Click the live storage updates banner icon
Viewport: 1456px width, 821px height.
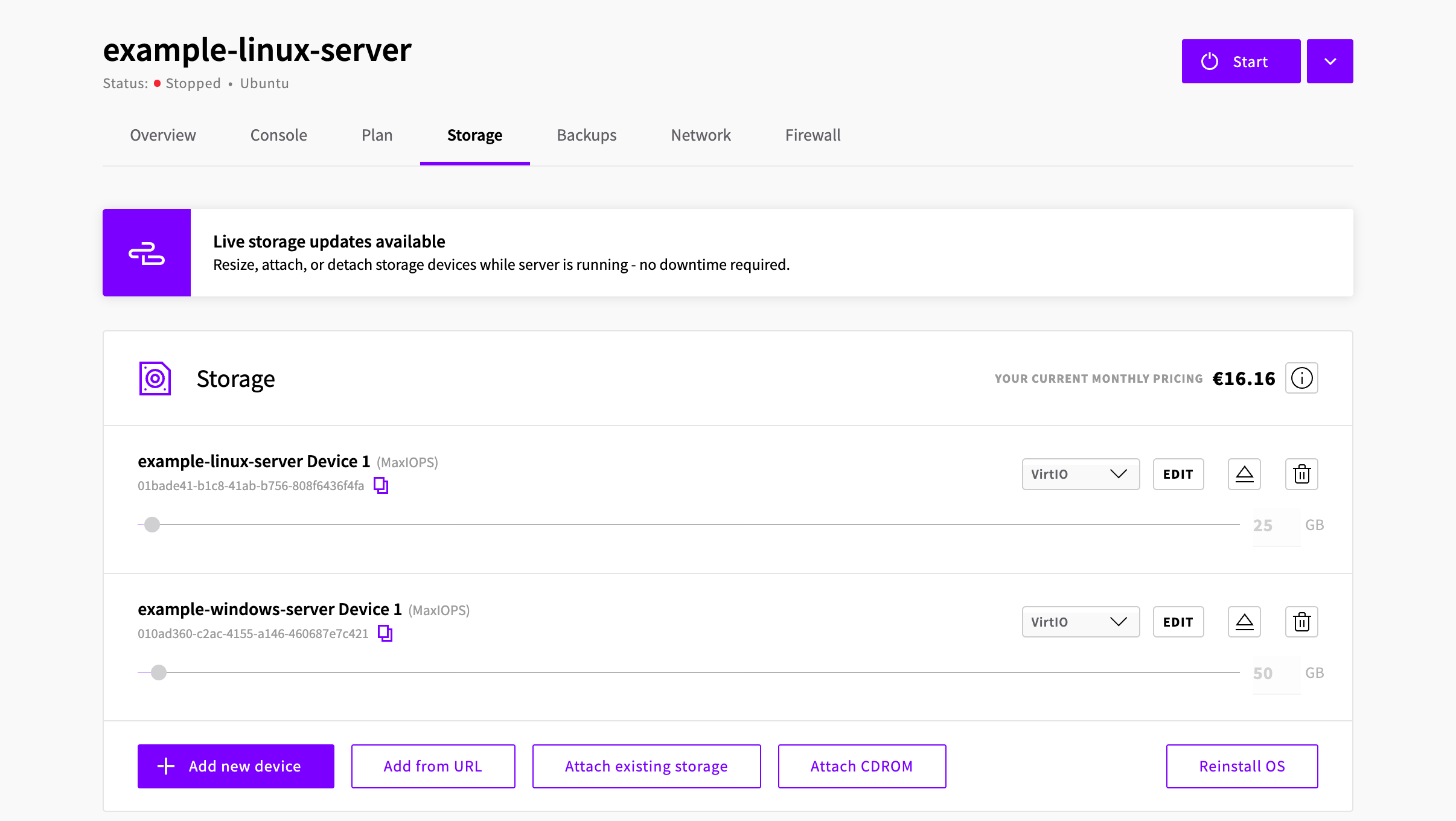[147, 253]
